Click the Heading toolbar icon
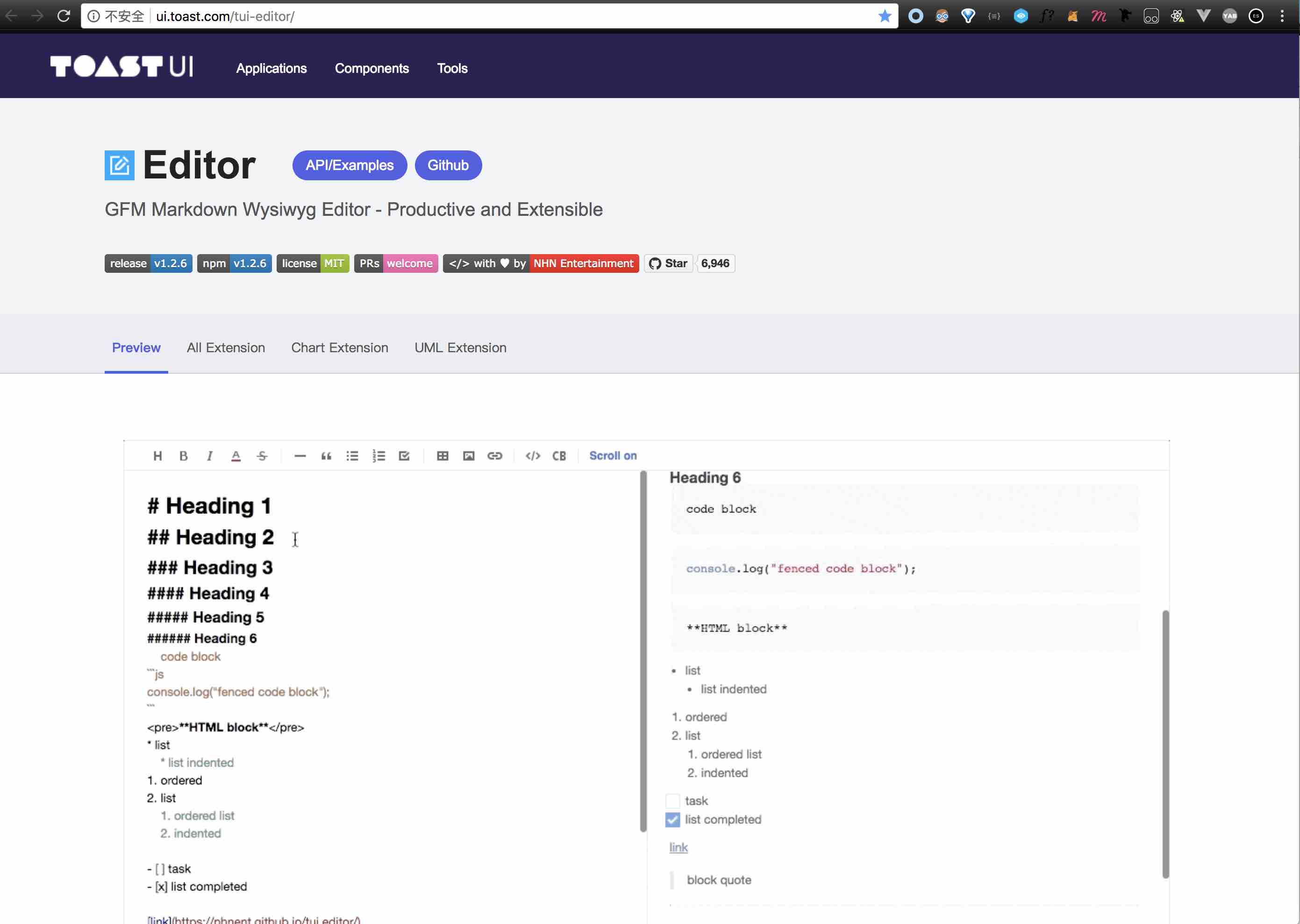Viewport: 1300px width, 924px height. (x=157, y=456)
